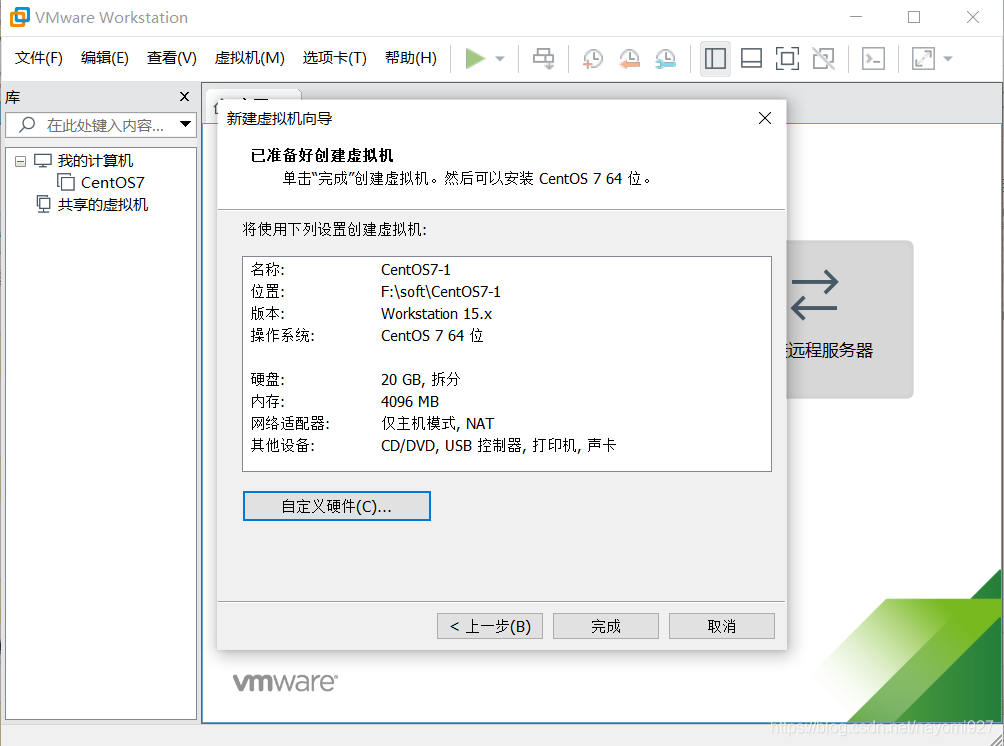1004x746 pixels.
Task: Close the 库 library panel
Action: [x=184, y=97]
